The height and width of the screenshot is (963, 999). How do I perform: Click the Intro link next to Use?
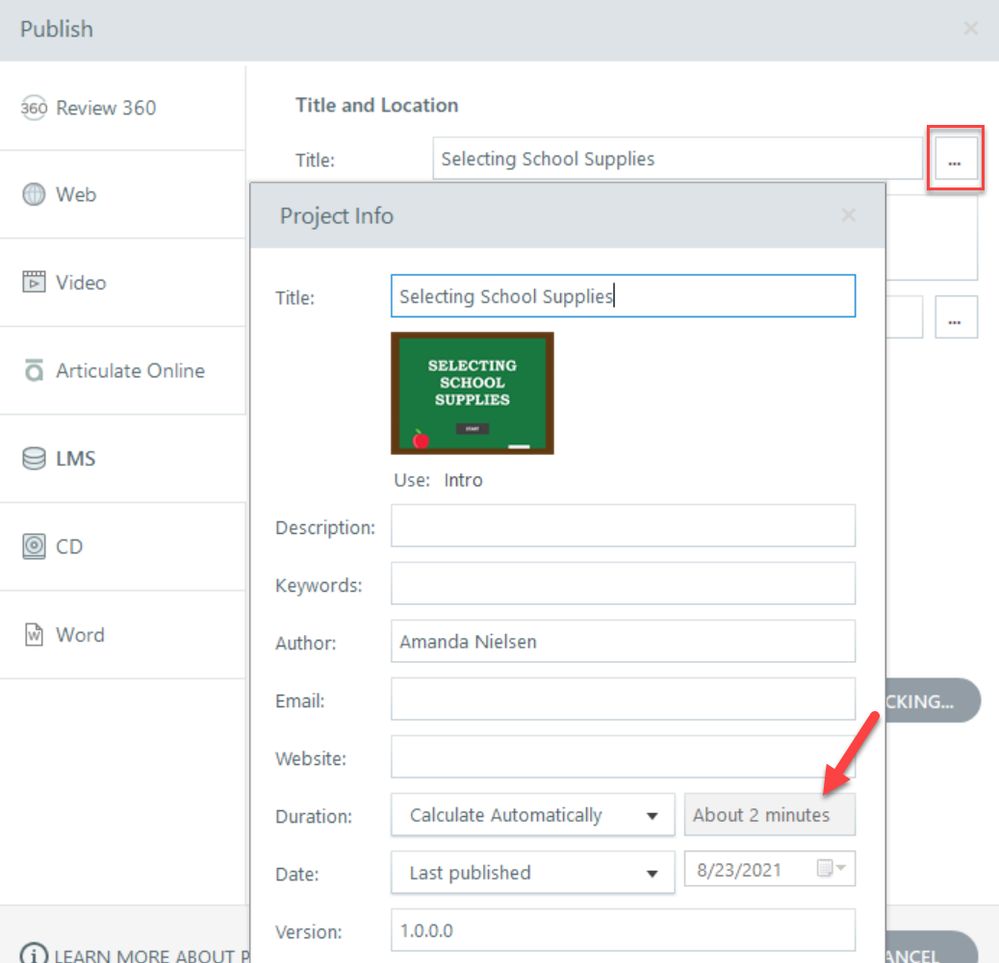[463, 480]
